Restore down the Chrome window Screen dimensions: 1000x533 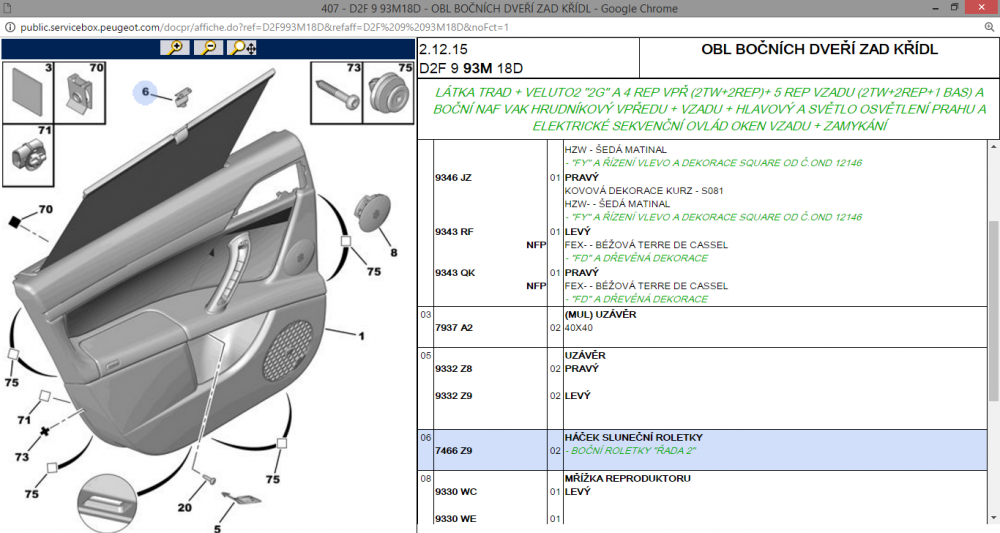pos(955,8)
